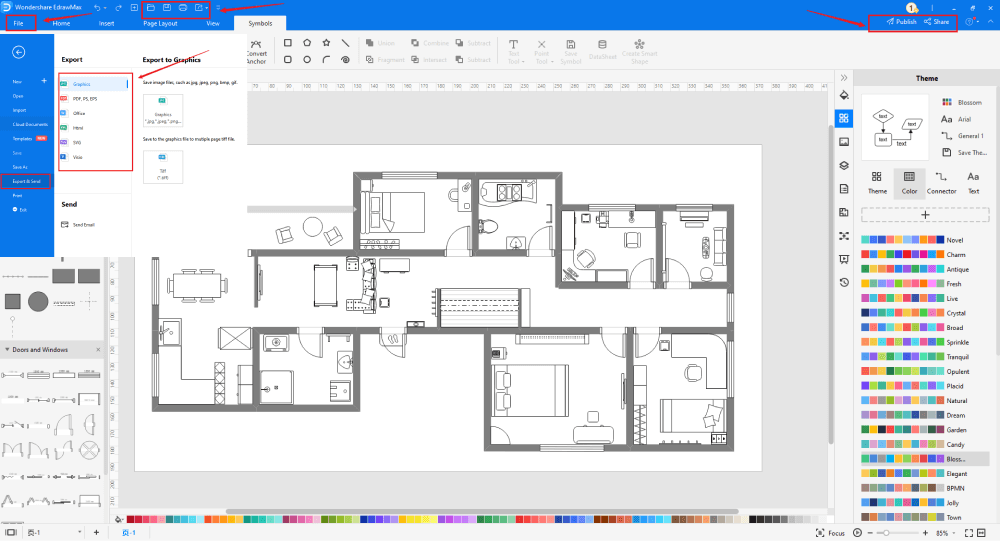Select the Convert Anchor tool

tap(256, 52)
